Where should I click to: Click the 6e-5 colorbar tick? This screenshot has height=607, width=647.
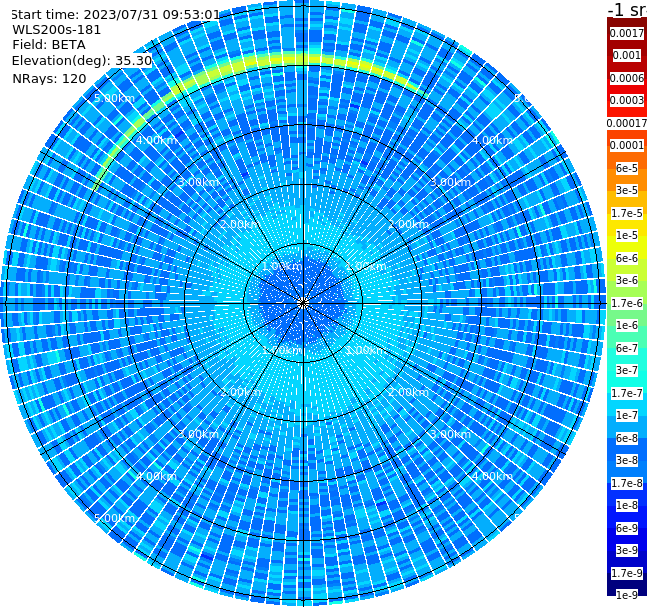coord(627,168)
